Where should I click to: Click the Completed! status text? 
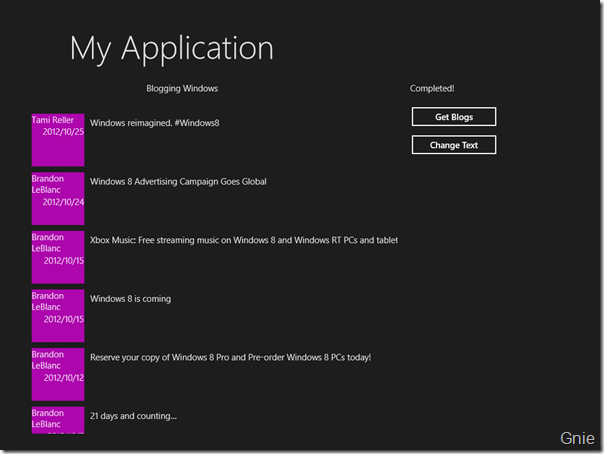(432, 89)
